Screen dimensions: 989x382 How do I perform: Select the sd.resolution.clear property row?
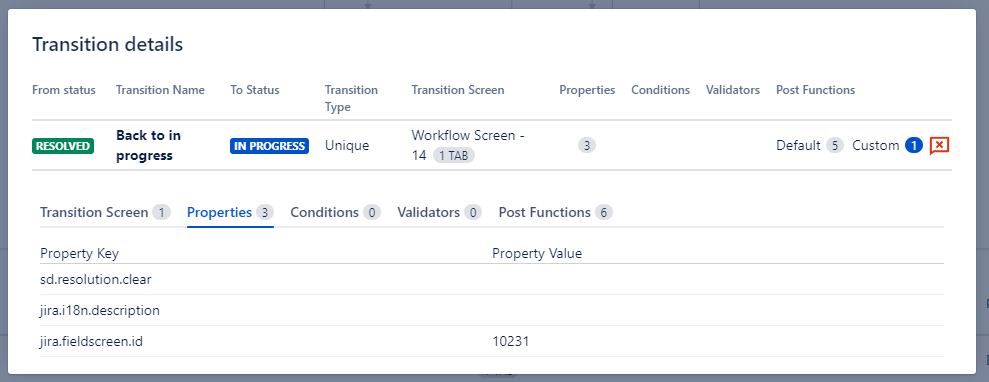(492, 279)
